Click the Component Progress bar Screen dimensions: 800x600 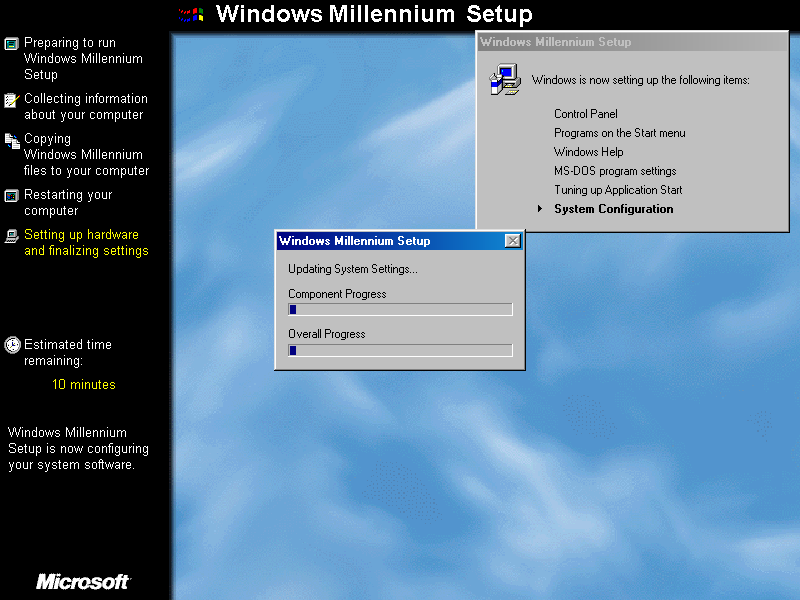coord(400,309)
